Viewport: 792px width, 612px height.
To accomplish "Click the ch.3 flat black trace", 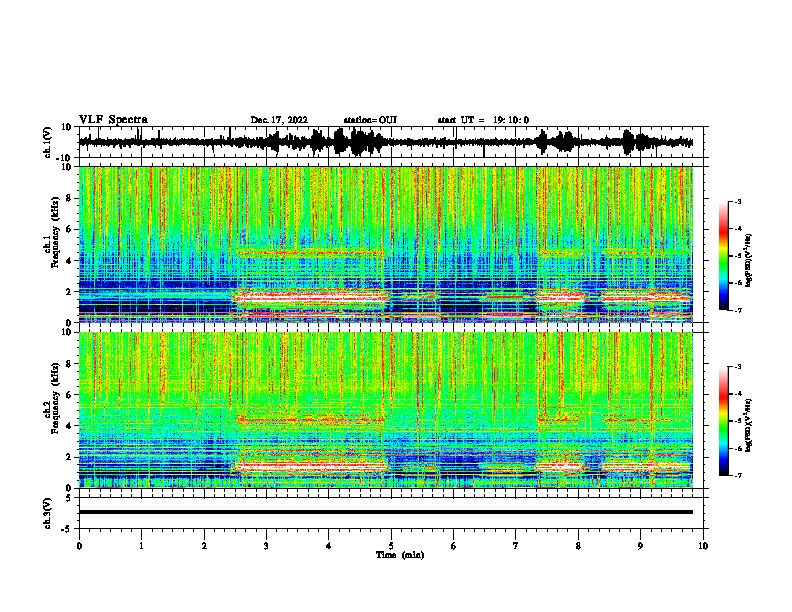I will [x=385, y=512].
